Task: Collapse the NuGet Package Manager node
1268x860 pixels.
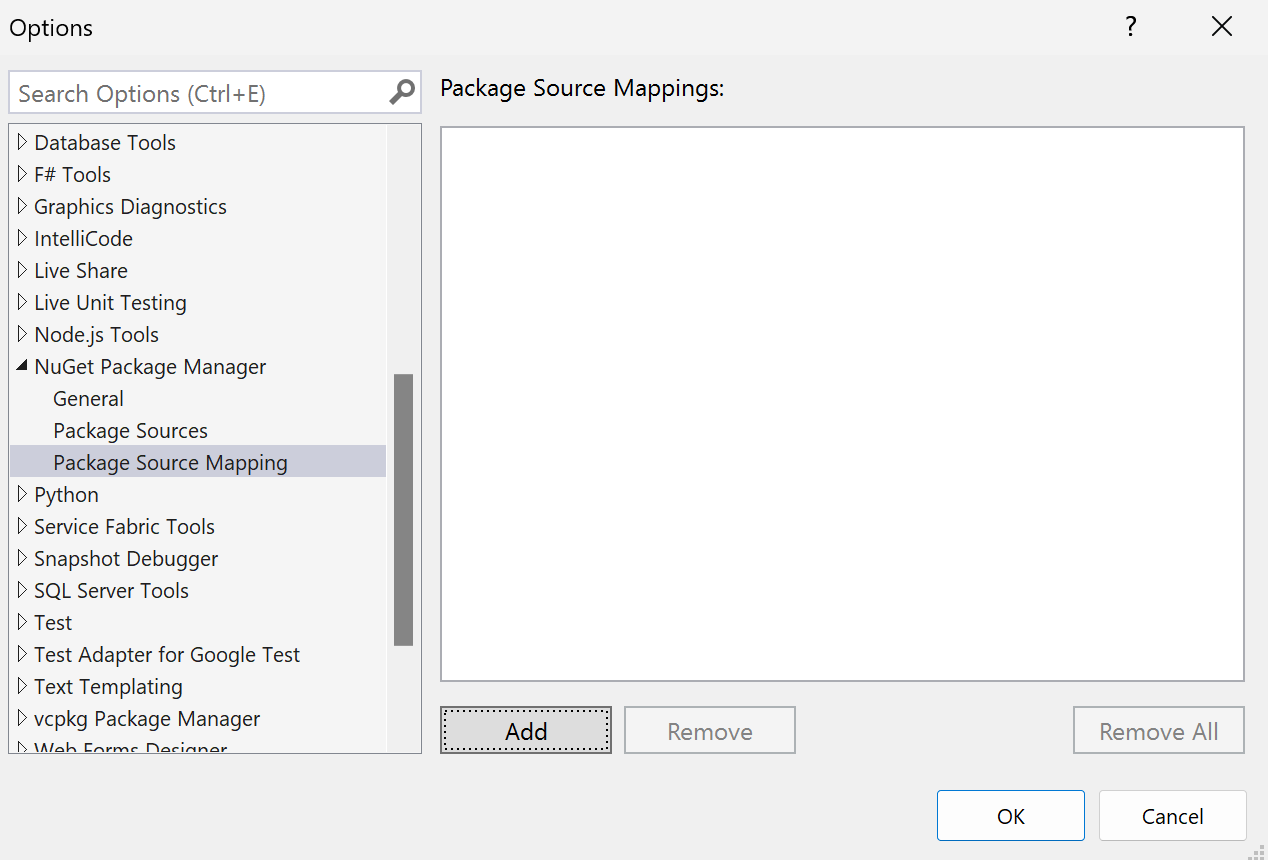Action: 23,366
